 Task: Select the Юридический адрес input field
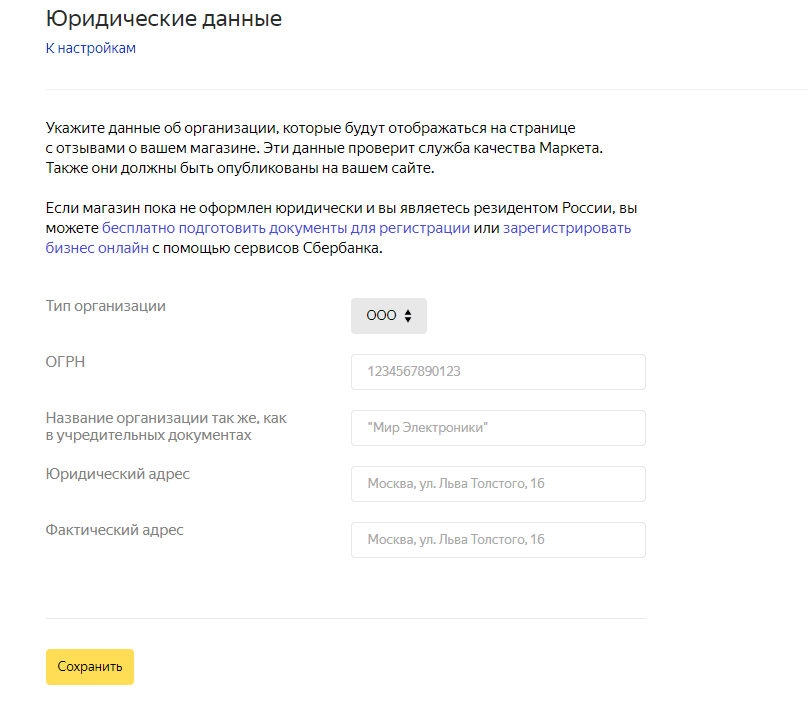tap(498, 484)
